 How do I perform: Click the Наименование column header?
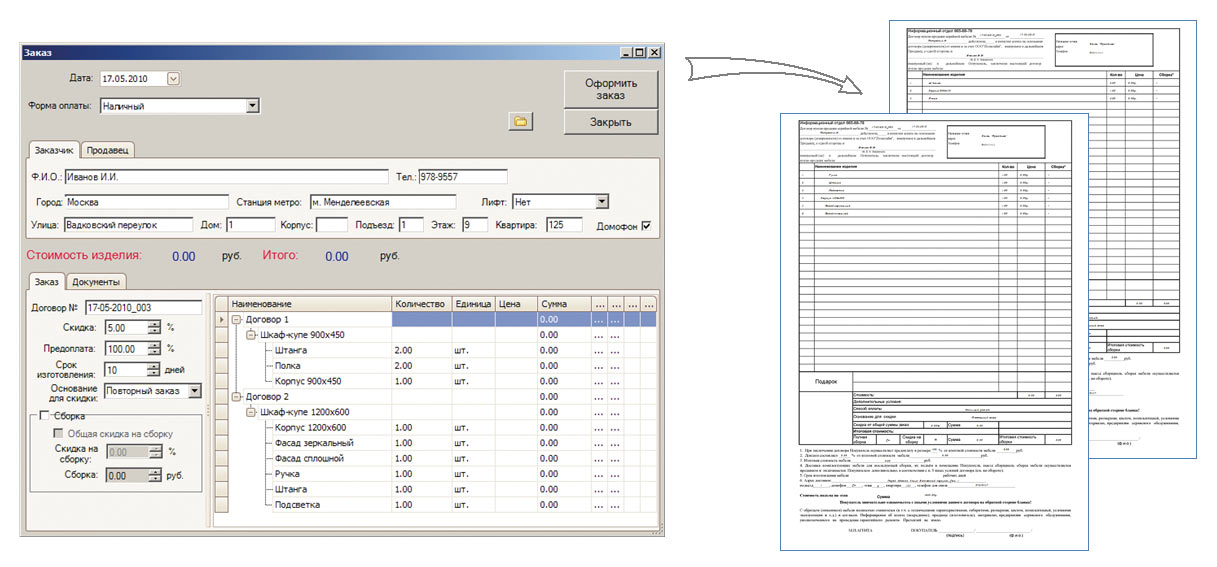309,303
